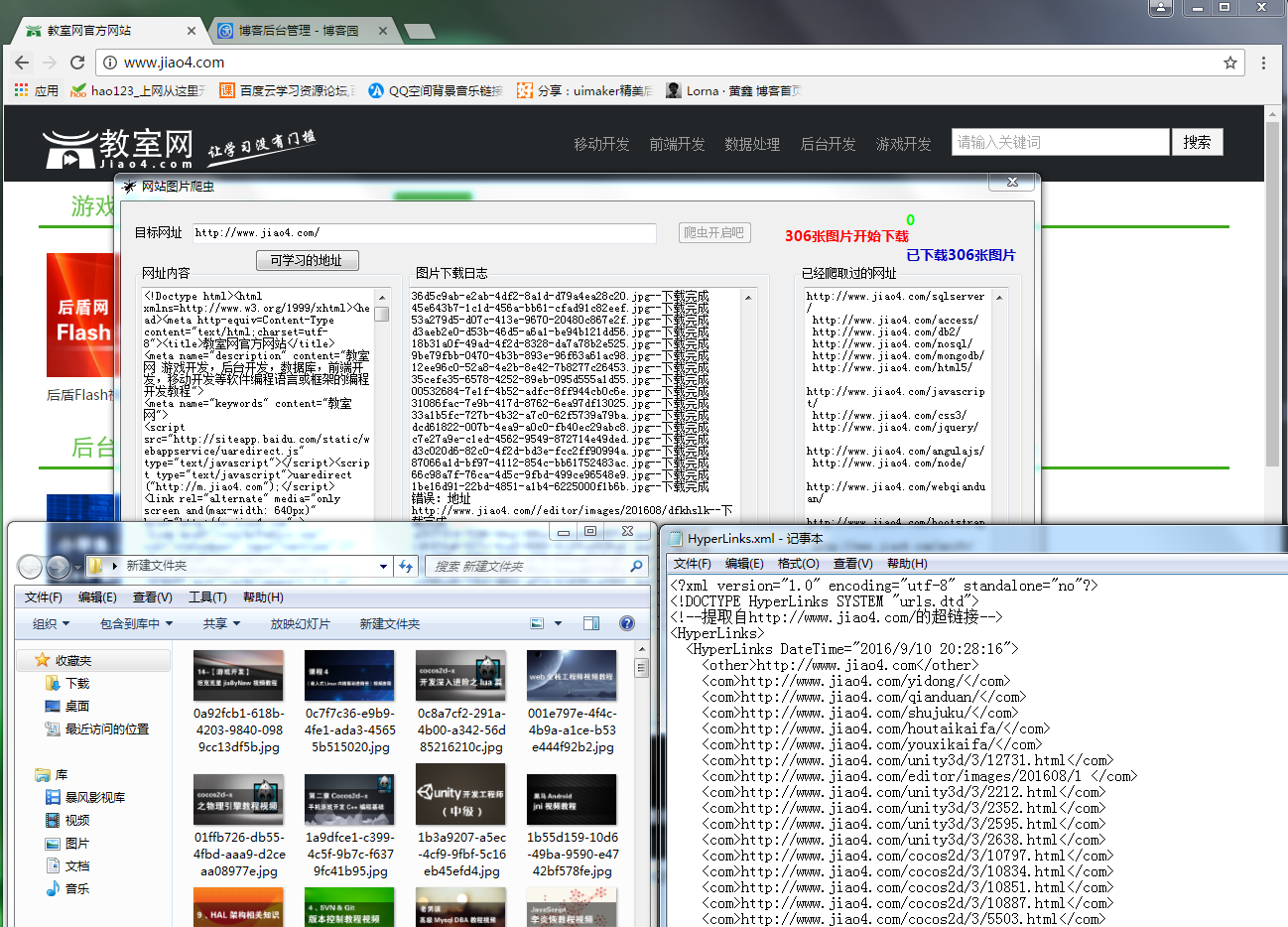
Task: Toggle the preview pane icon
Action: (x=591, y=623)
